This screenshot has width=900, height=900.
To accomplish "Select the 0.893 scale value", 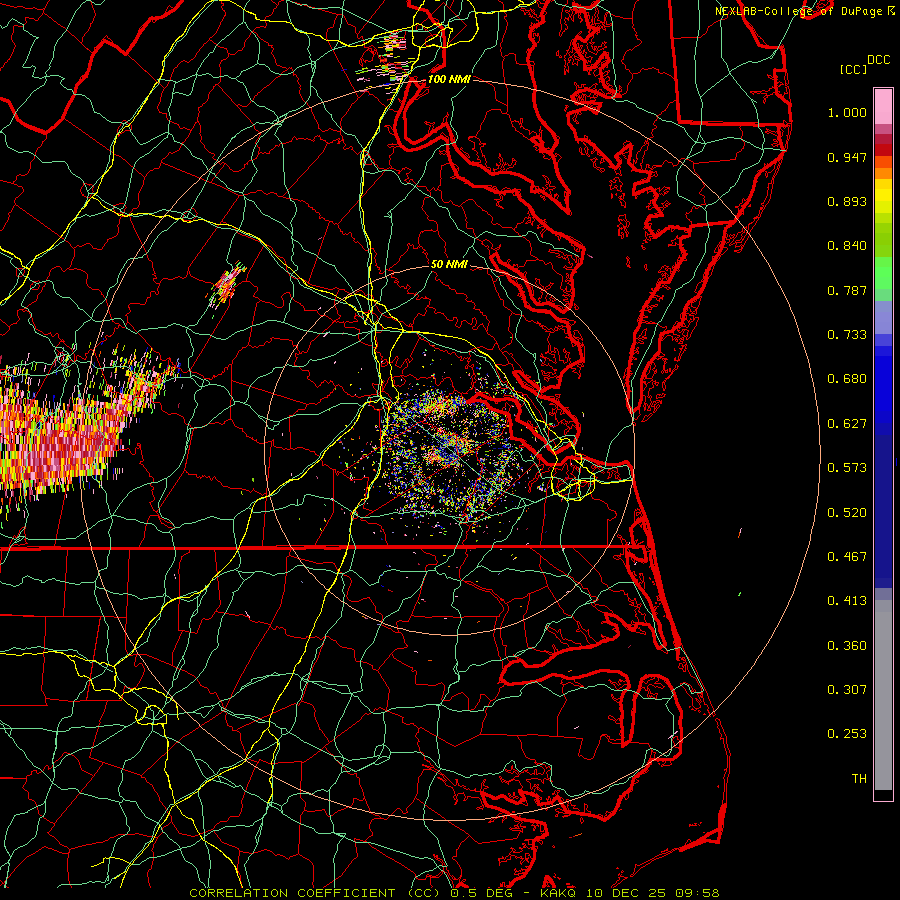I will 847,201.
